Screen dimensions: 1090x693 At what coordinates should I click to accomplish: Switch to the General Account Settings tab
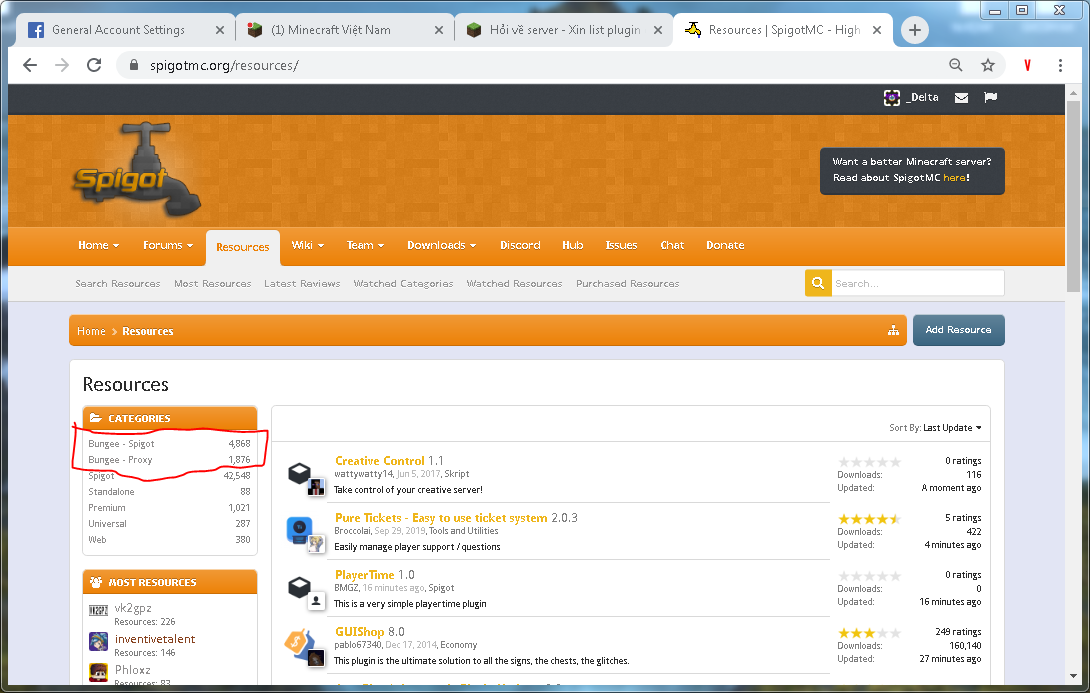(x=119, y=30)
